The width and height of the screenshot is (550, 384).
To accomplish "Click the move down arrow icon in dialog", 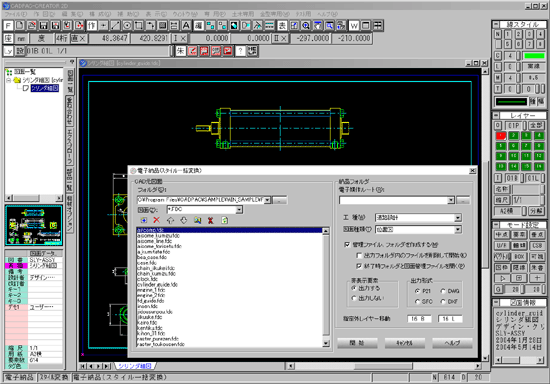I will tap(184, 220).
